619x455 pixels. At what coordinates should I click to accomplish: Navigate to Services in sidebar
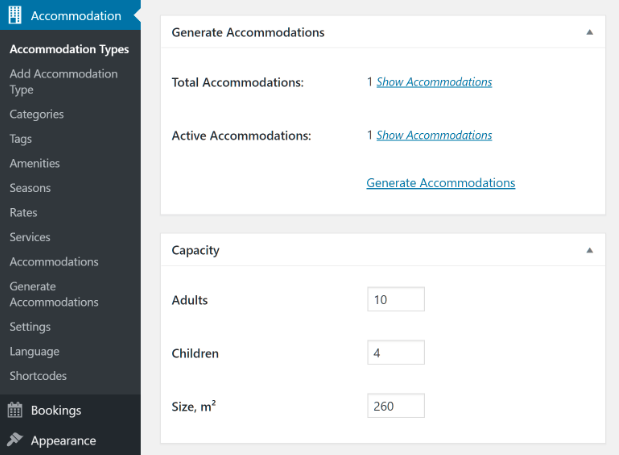(30, 237)
